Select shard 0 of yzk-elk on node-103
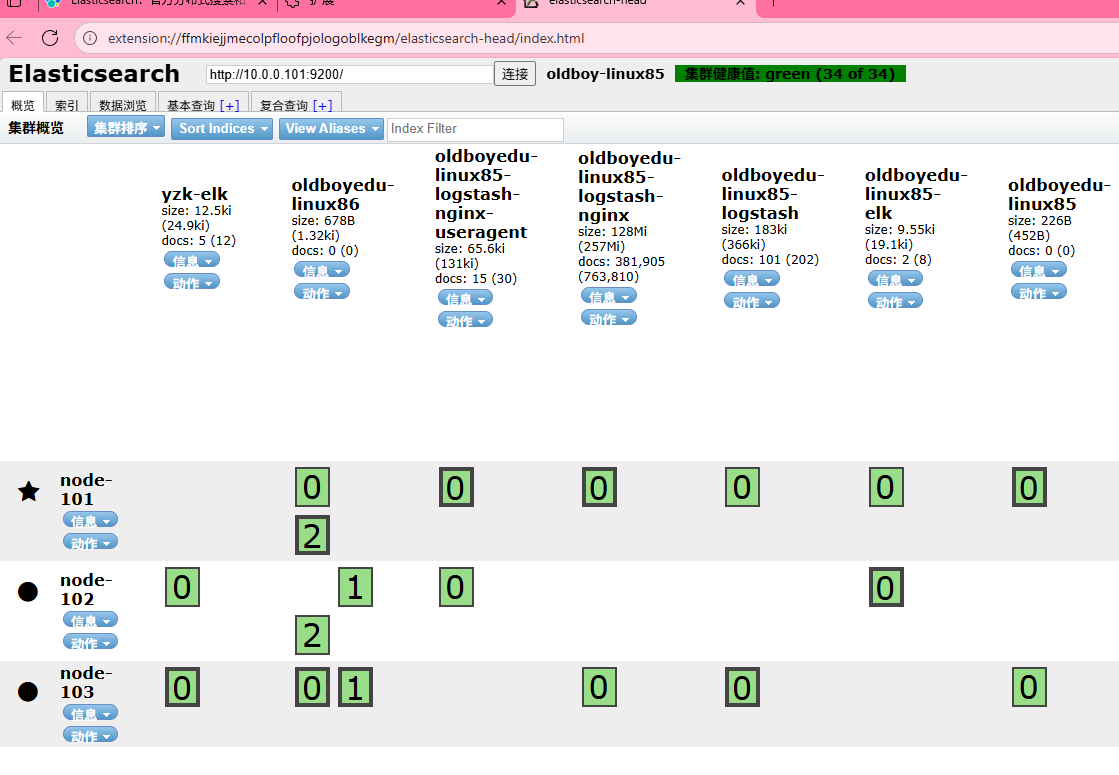 click(x=182, y=687)
